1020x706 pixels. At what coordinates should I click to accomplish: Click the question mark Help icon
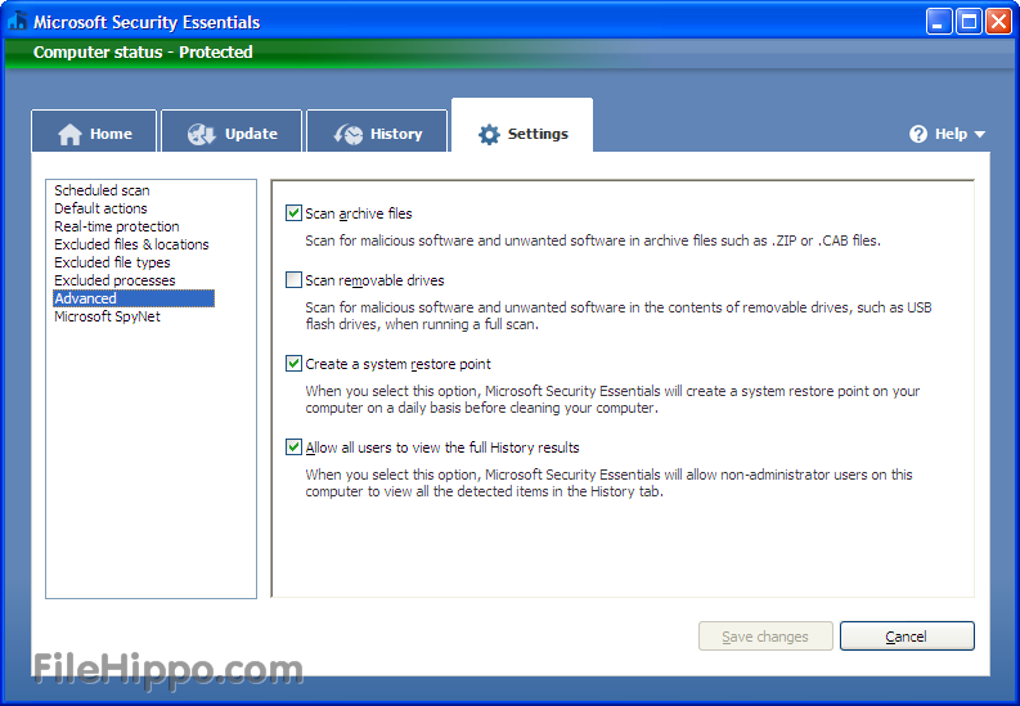click(x=918, y=134)
